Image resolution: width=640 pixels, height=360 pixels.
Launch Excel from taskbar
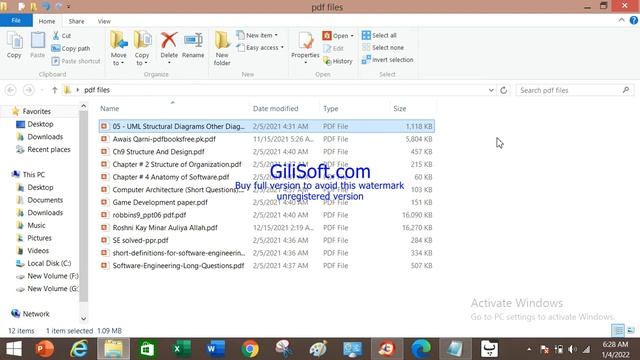[x=181, y=349]
